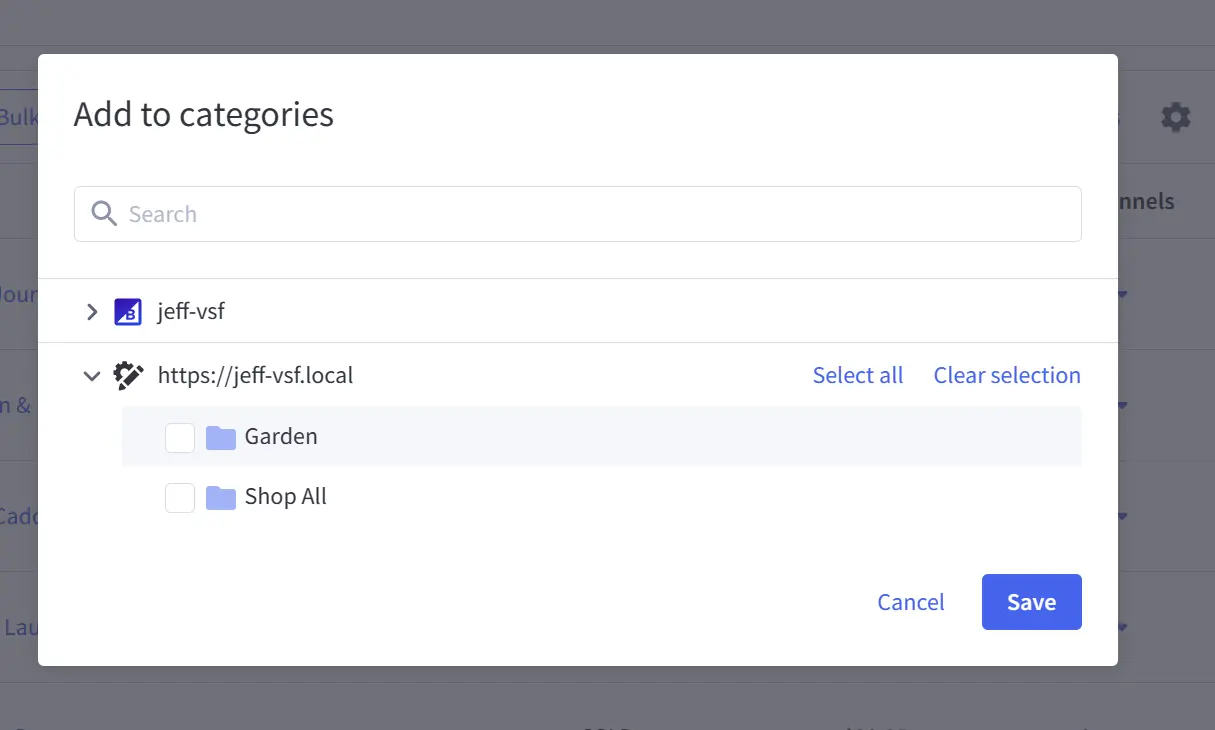Check the Garden category checkbox

pos(179,436)
